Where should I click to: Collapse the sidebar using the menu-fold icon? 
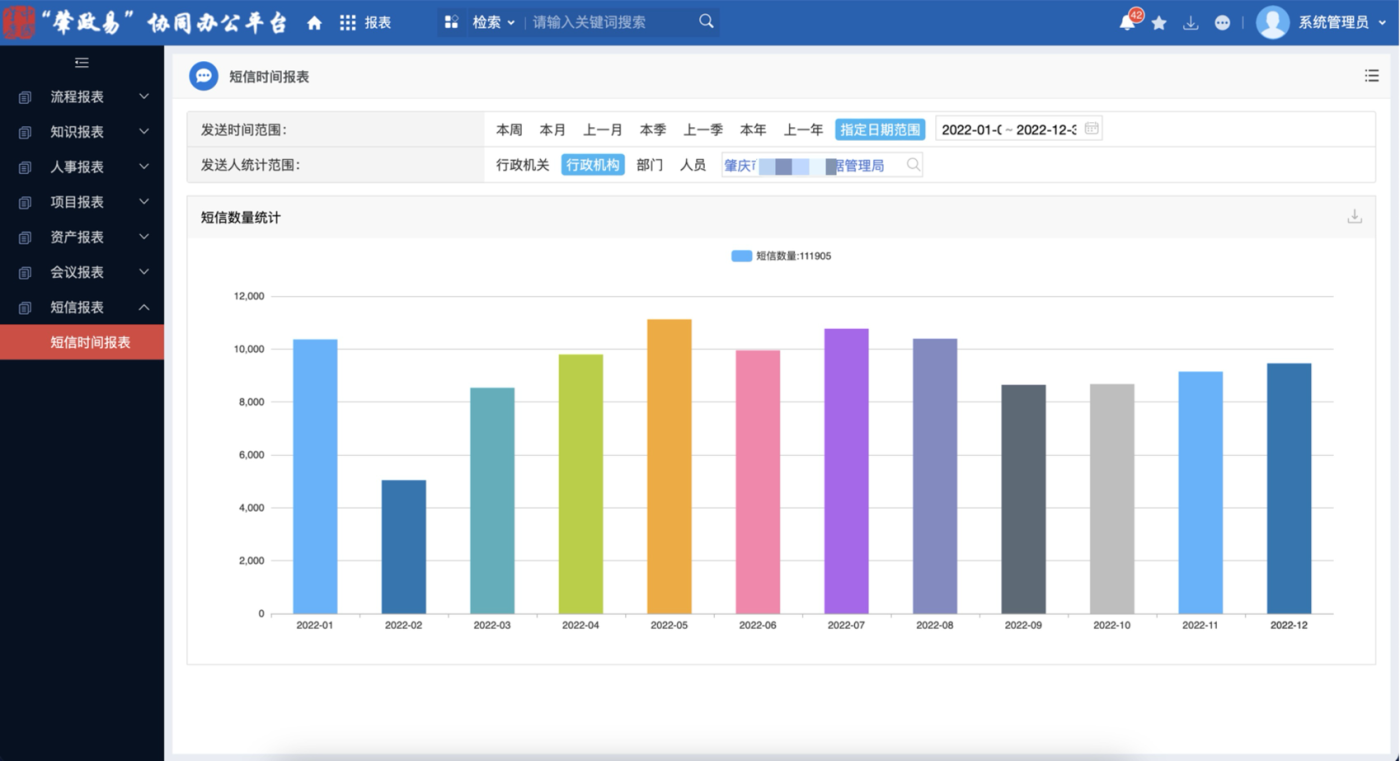coord(82,63)
